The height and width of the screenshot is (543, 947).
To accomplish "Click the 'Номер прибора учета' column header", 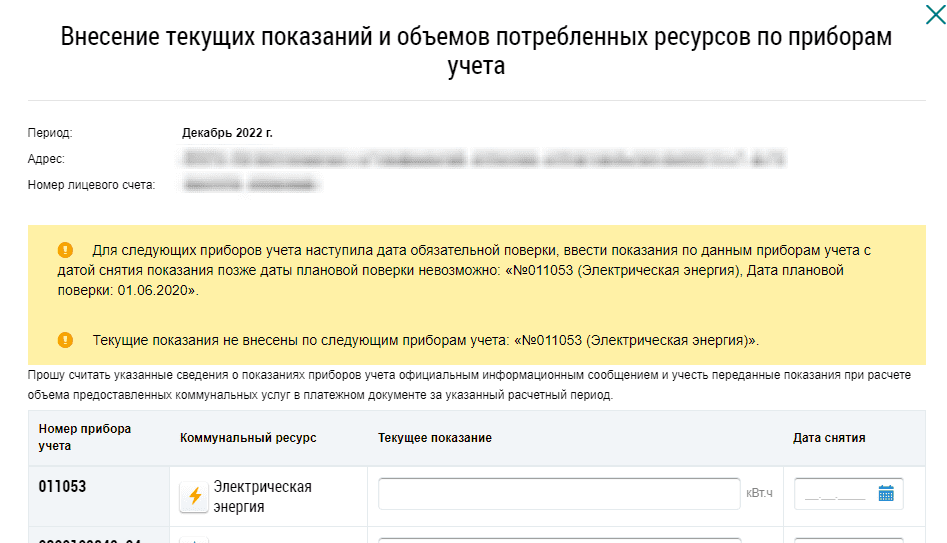I will pyautogui.click(x=85, y=437).
